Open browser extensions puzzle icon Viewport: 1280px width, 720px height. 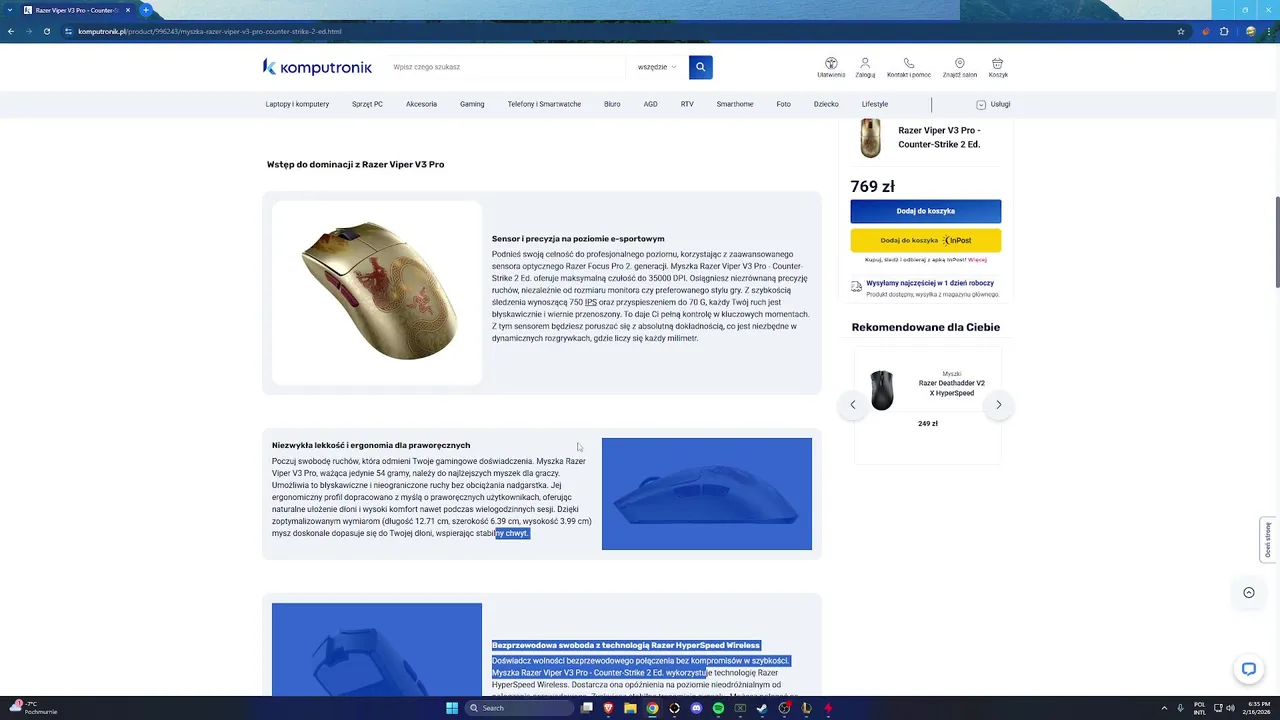[1224, 31]
